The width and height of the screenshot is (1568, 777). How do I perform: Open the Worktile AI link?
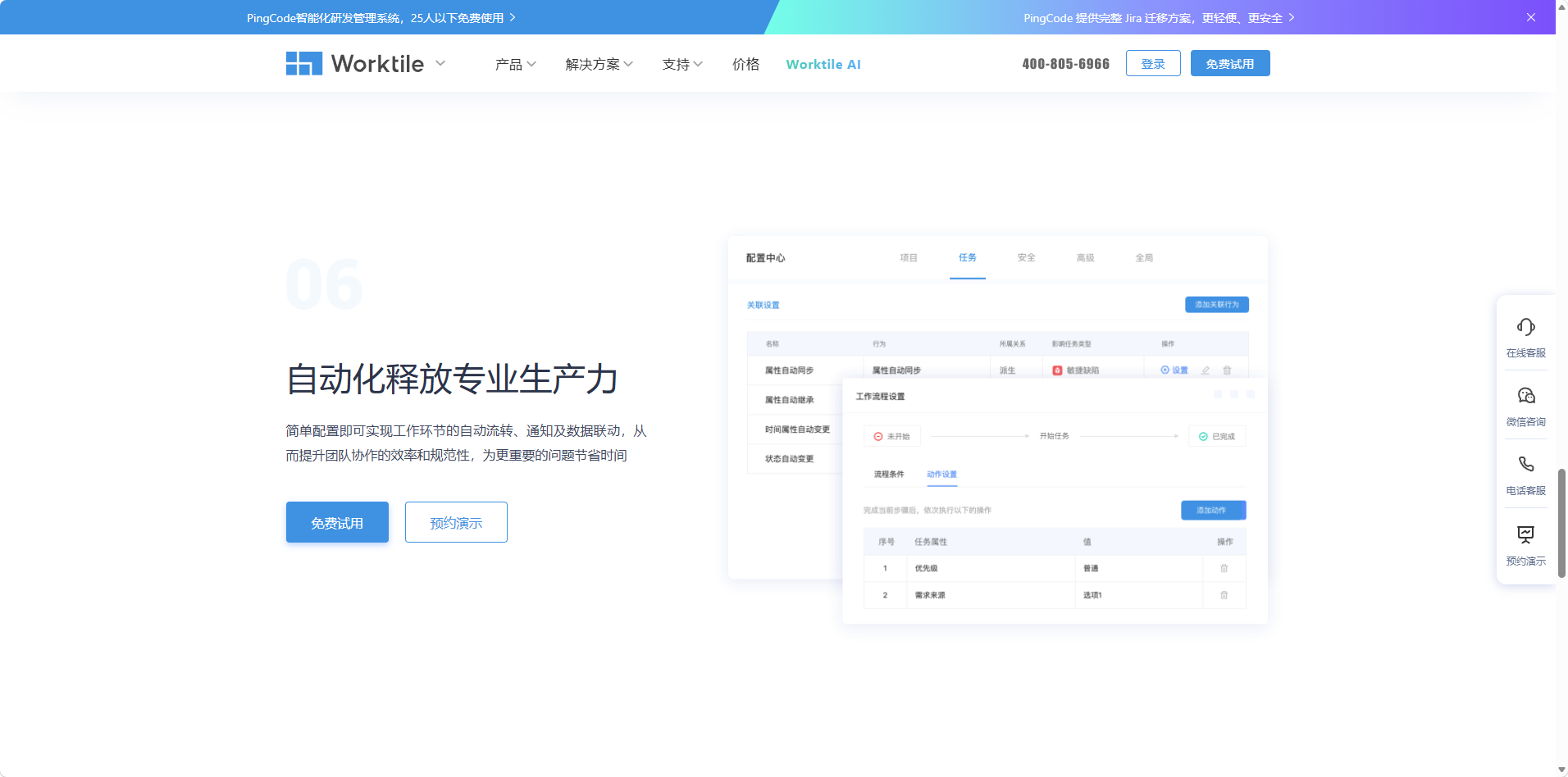823,64
